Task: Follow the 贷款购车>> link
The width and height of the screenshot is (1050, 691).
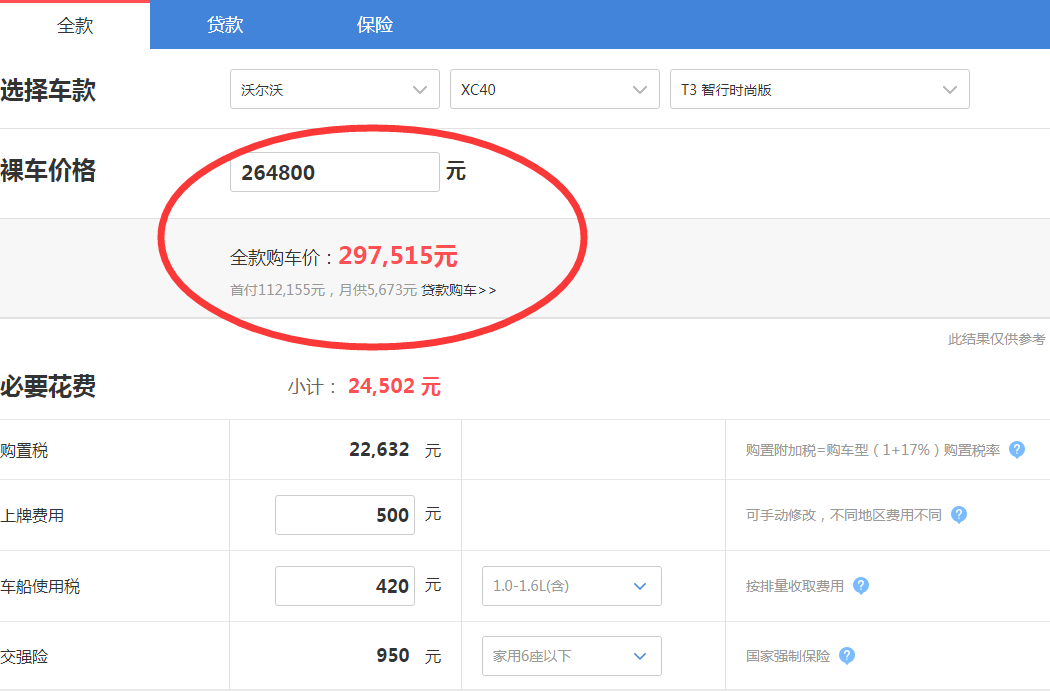Action: click(459, 290)
